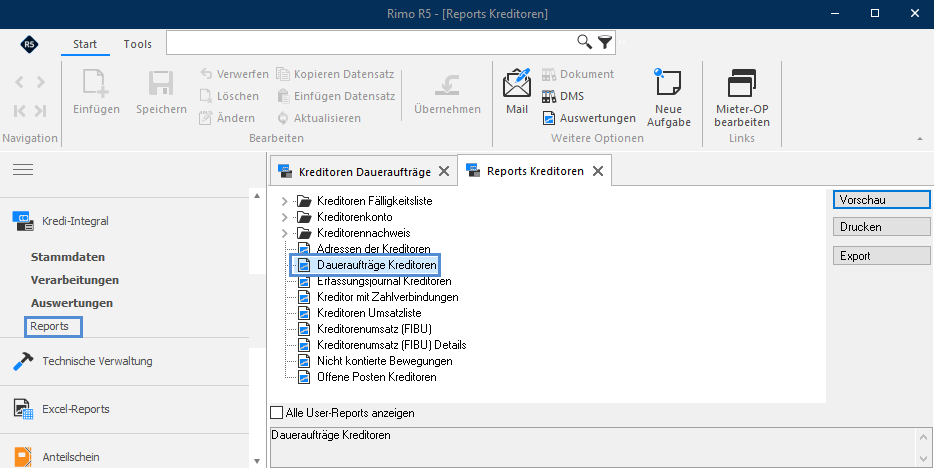The image size is (934, 468).
Task: Go to previous record arrow
Action: coord(19,82)
